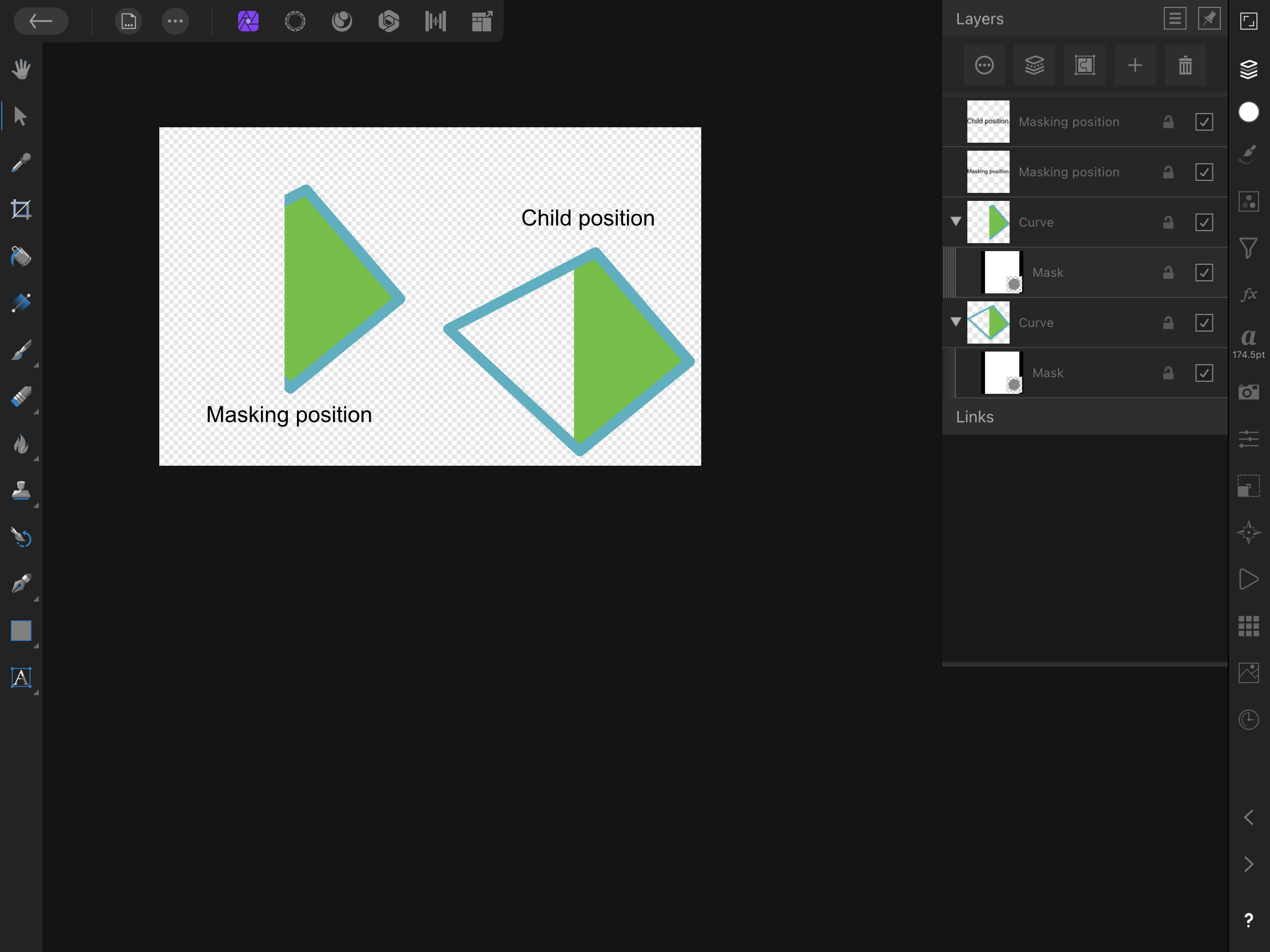Collapse the upper Curve layer
This screenshot has height=952, width=1270.
coord(955,221)
